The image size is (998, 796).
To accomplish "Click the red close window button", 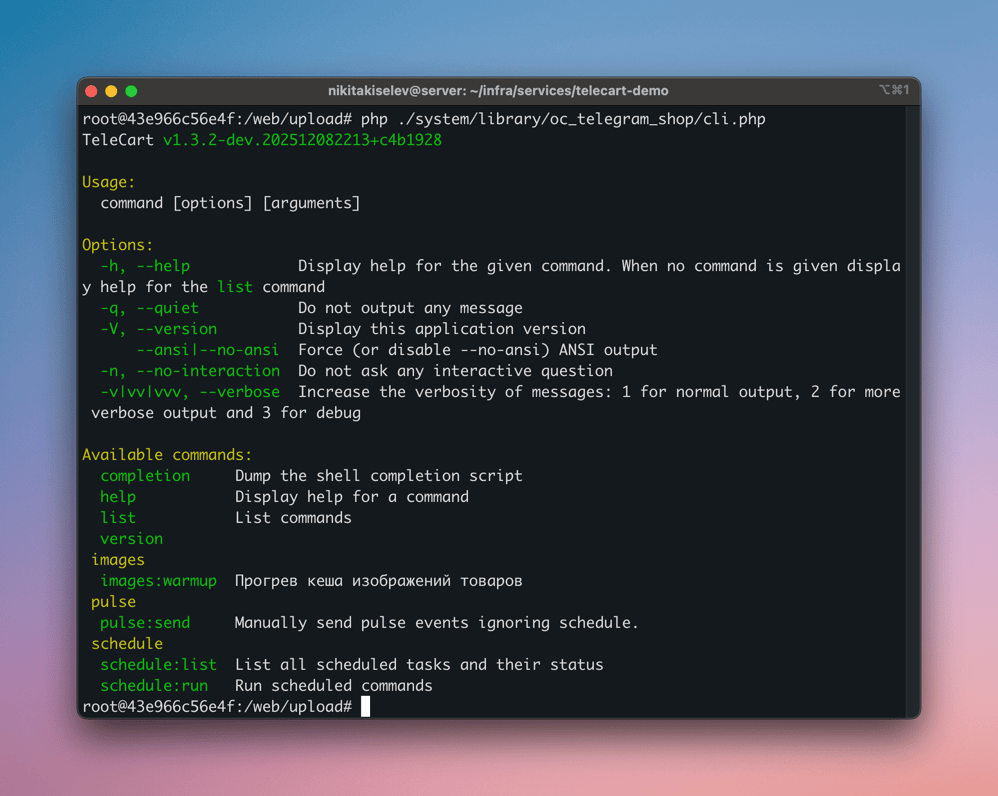I will tap(91, 91).
